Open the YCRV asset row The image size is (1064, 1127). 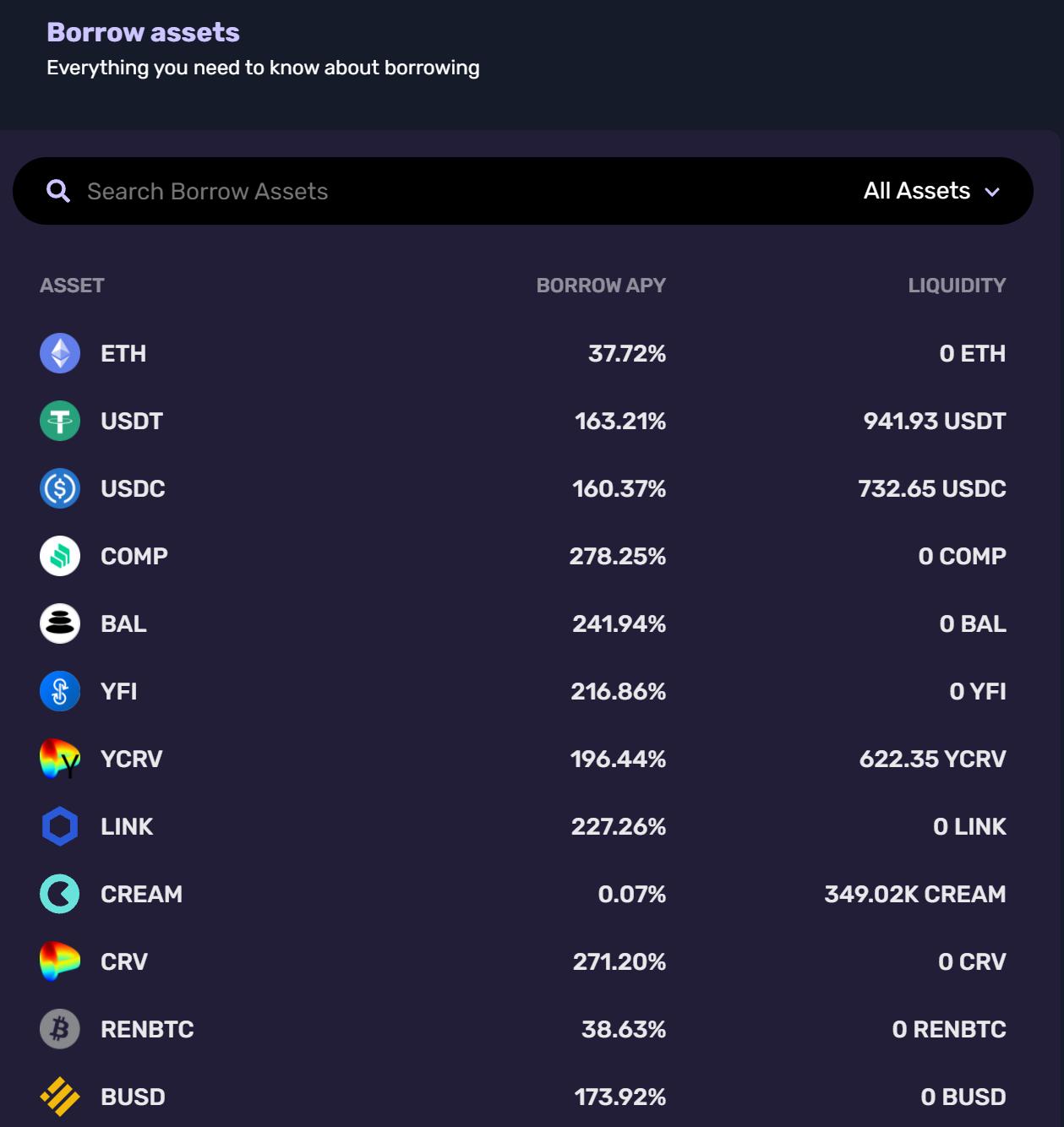click(131, 759)
